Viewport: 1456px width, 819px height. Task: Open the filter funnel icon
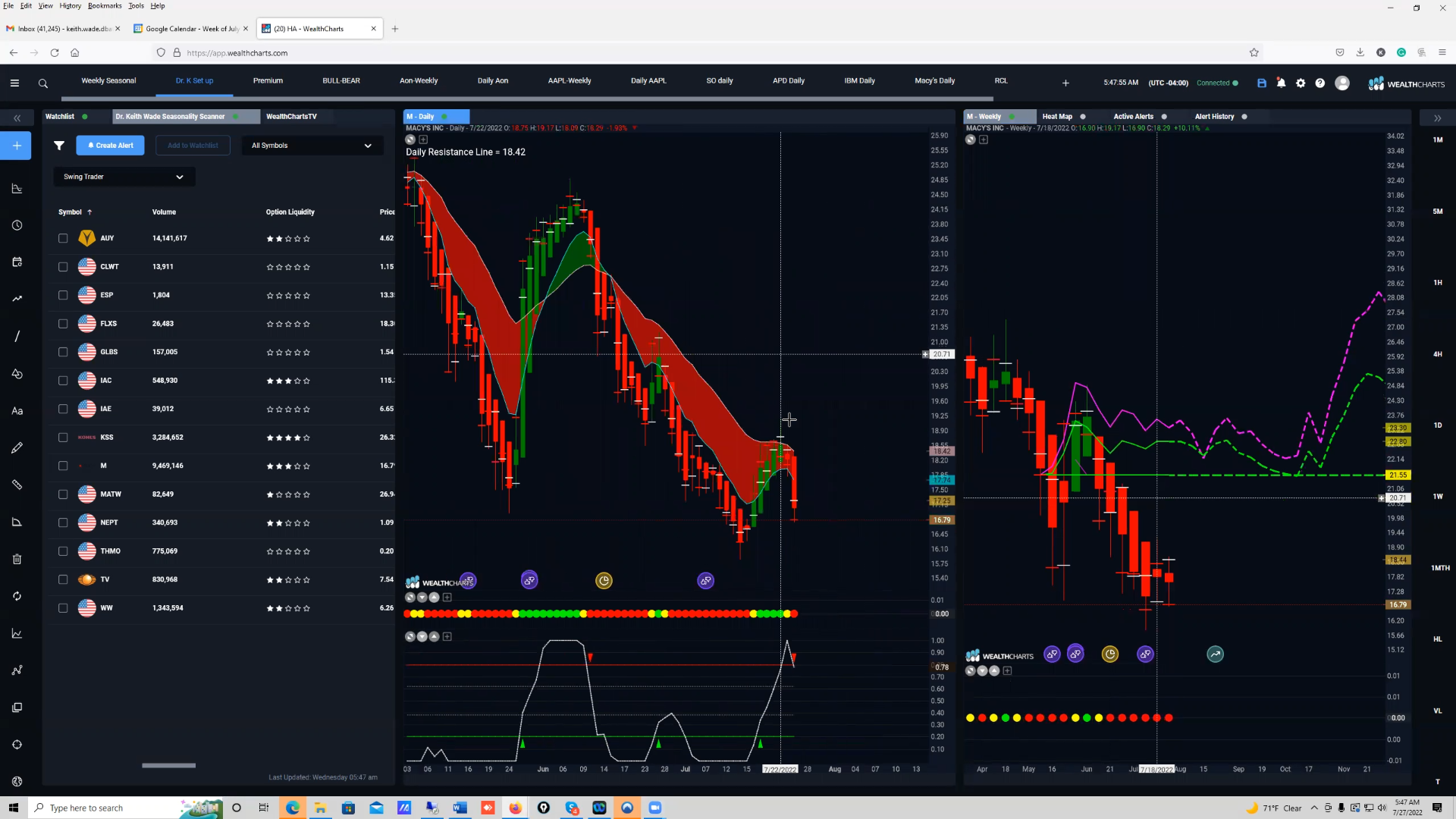[59, 146]
